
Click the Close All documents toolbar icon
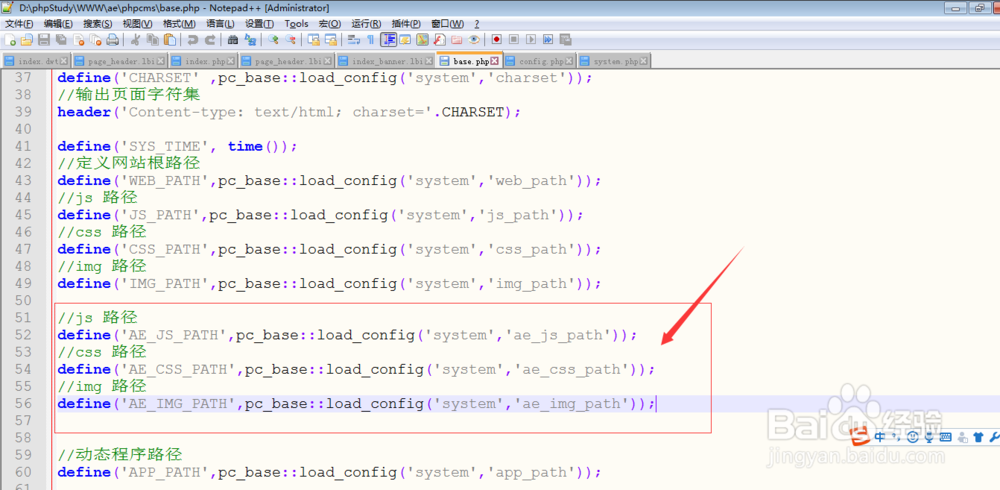96,40
